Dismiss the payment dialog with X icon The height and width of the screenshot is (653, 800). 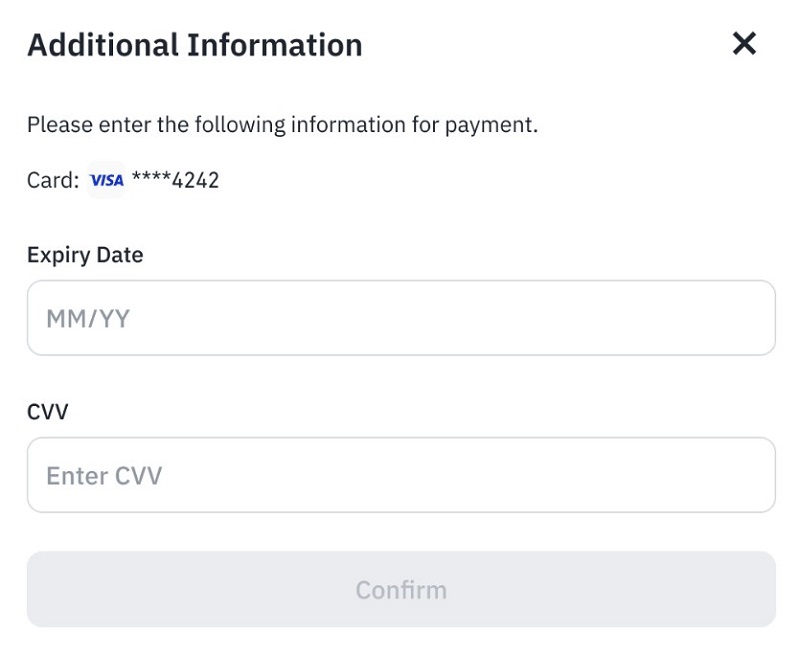(x=744, y=43)
